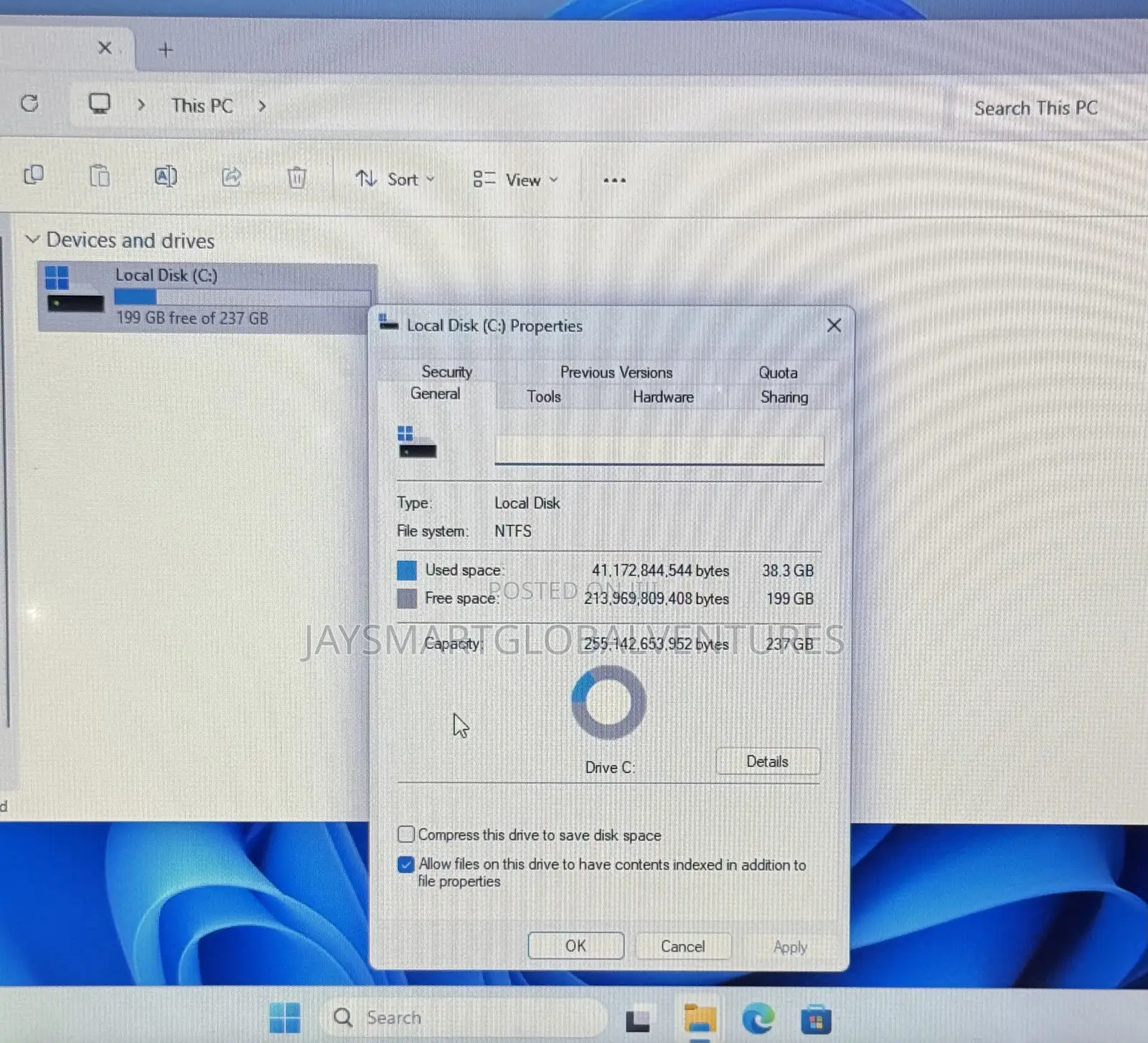
Task: Launch Microsoft Edge from the taskbar
Action: coord(758,1019)
